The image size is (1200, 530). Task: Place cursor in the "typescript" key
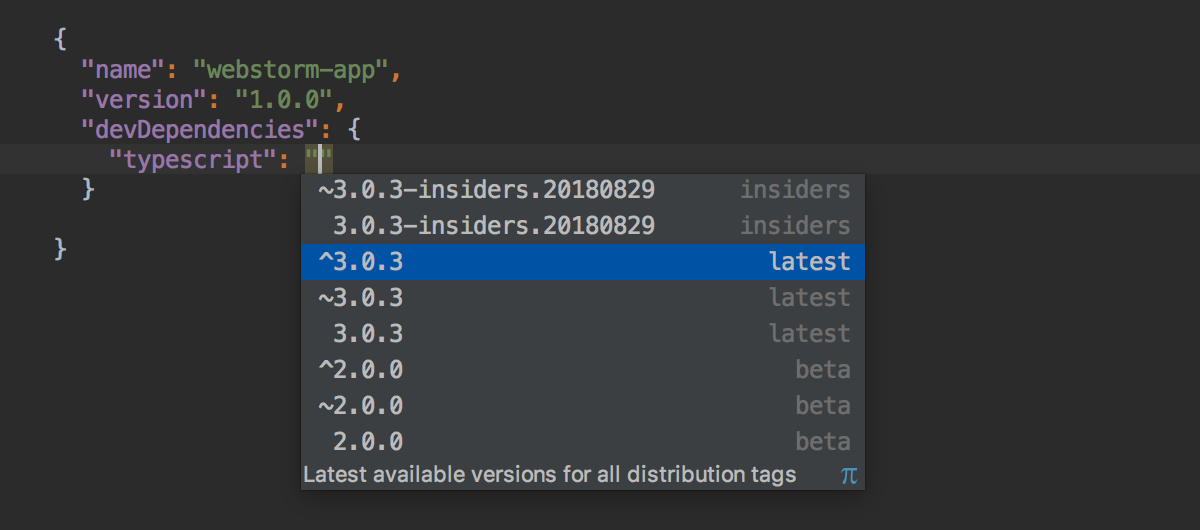[192, 158]
